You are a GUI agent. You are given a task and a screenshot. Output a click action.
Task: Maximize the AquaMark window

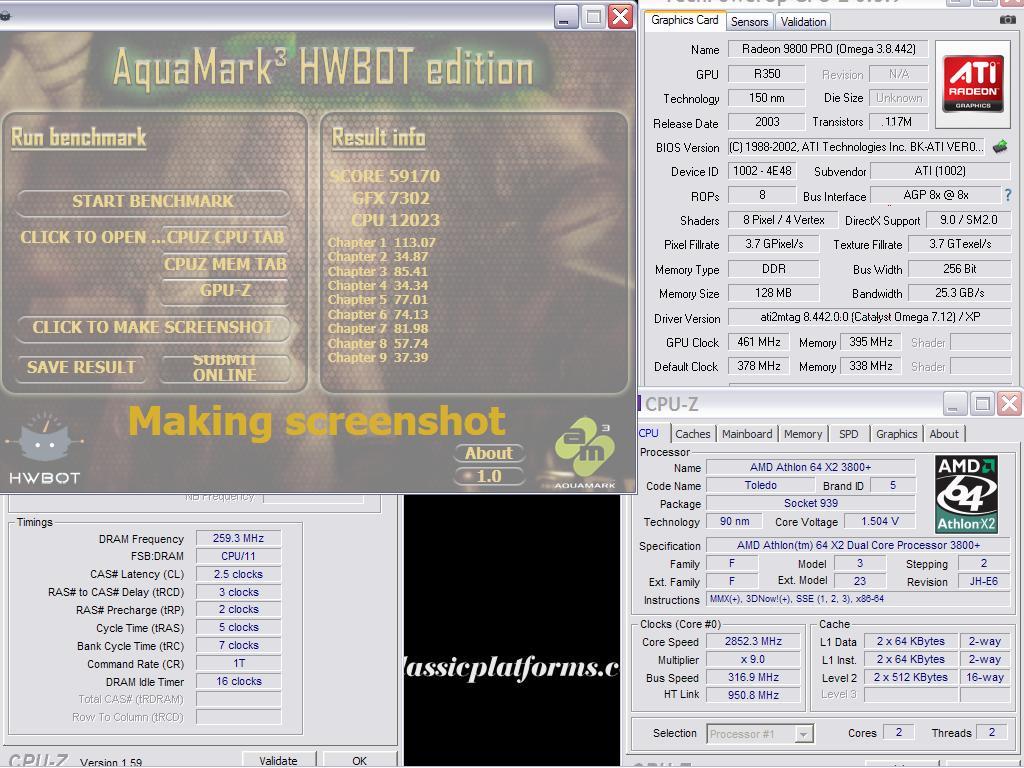coord(594,16)
